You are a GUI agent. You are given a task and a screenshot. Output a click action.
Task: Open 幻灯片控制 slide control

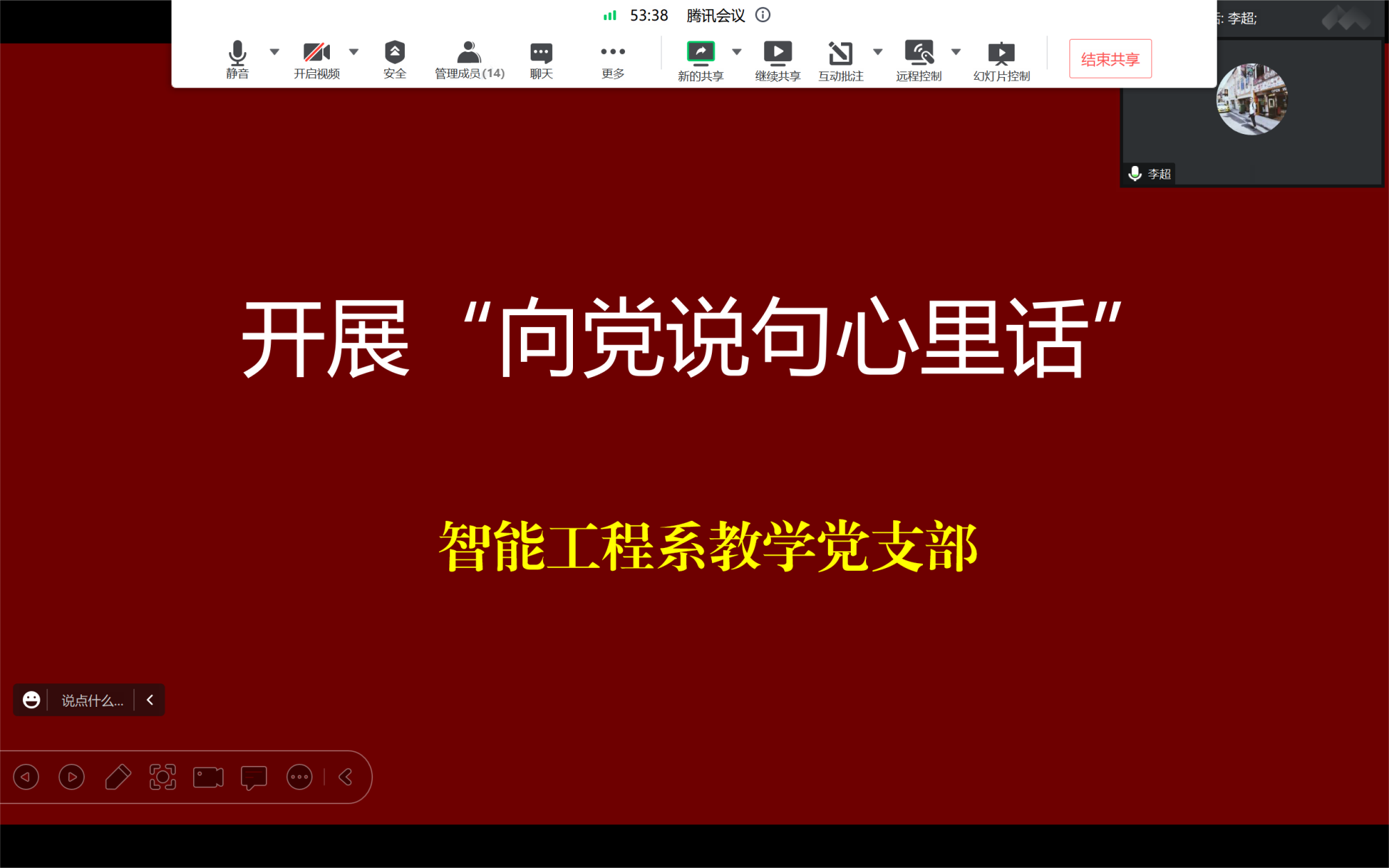(1001, 61)
